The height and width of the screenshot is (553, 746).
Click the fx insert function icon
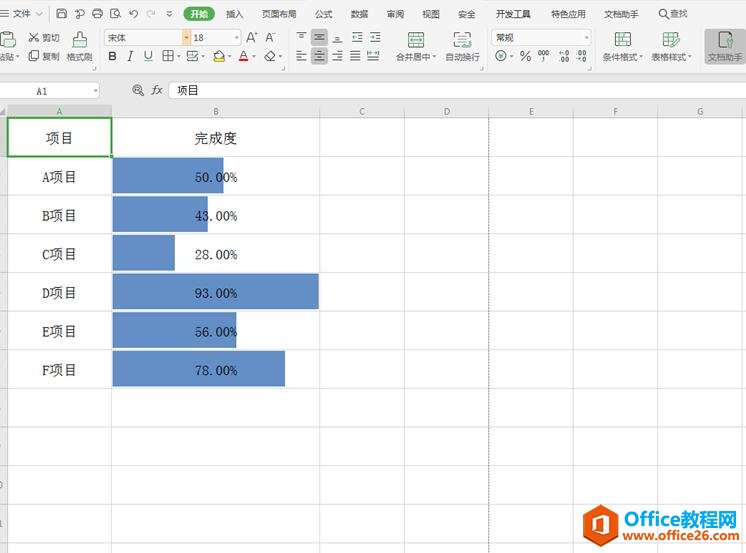click(157, 90)
